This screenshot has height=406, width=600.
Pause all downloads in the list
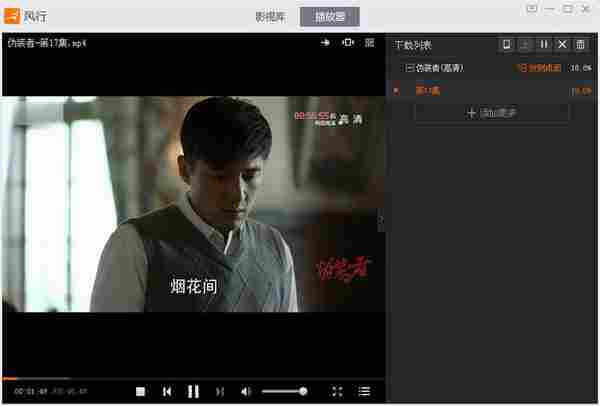[543, 44]
